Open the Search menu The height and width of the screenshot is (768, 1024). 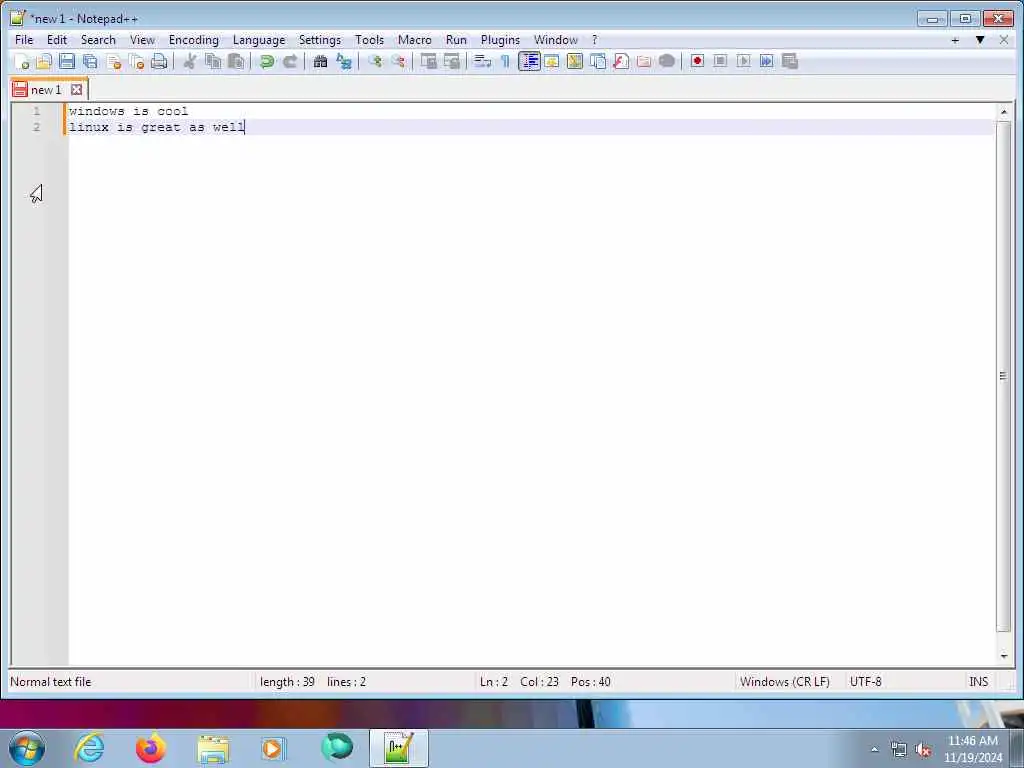[x=98, y=40]
